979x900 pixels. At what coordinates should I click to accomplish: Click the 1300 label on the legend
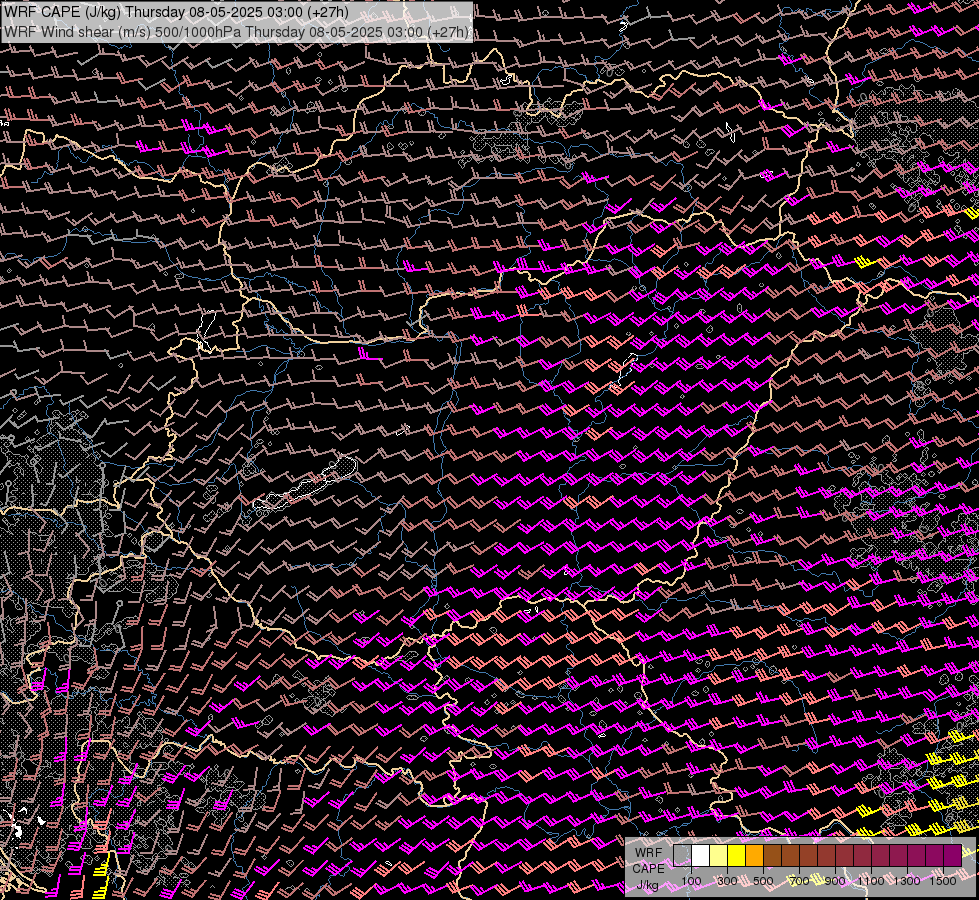click(907, 881)
